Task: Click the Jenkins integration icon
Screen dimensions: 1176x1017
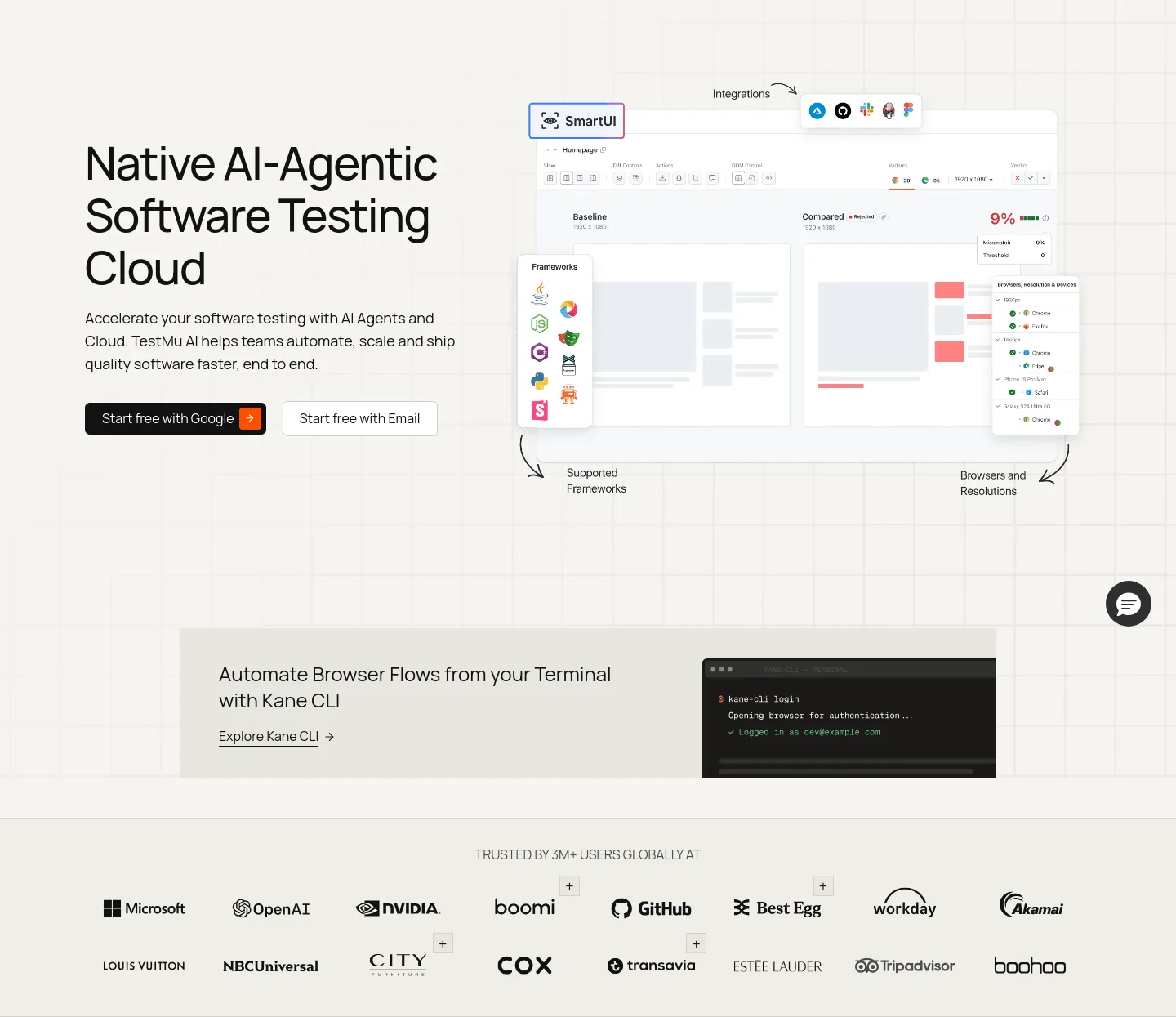Action: coord(889,111)
